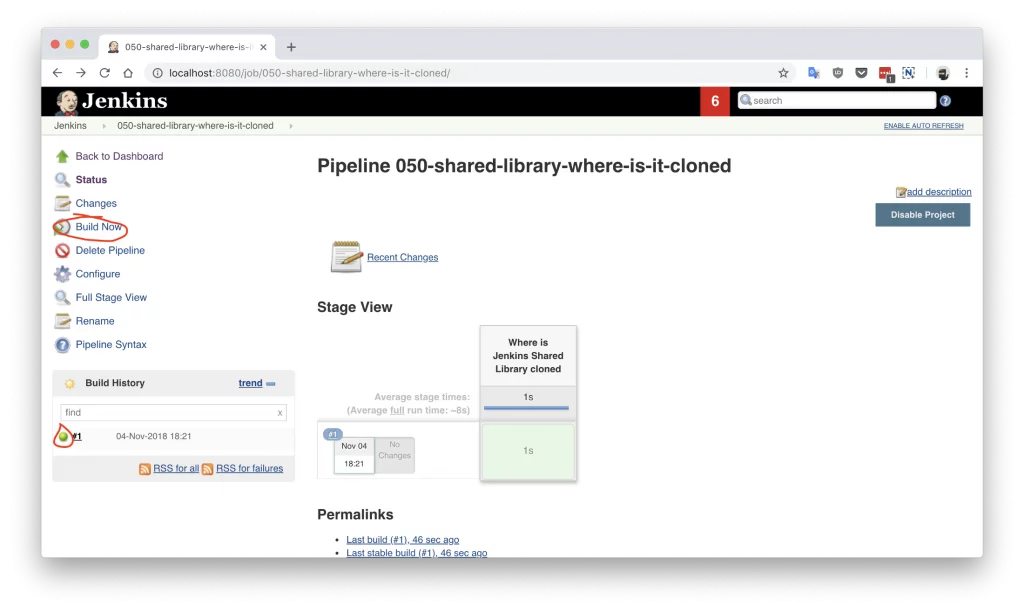The width and height of the screenshot is (1024, 612).
Task: Click the Jenkins breadcrumb link
Action: (x=70, y=126)
